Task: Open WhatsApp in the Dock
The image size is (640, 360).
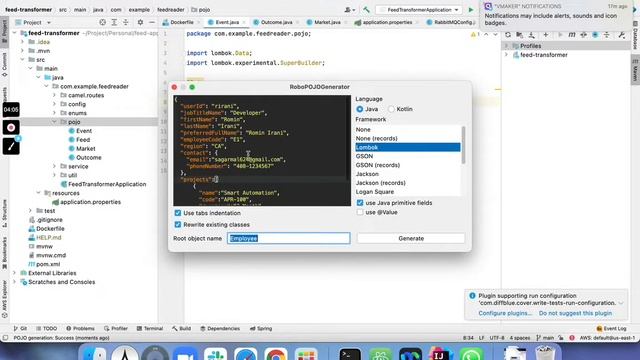Action: pos(471,354)
